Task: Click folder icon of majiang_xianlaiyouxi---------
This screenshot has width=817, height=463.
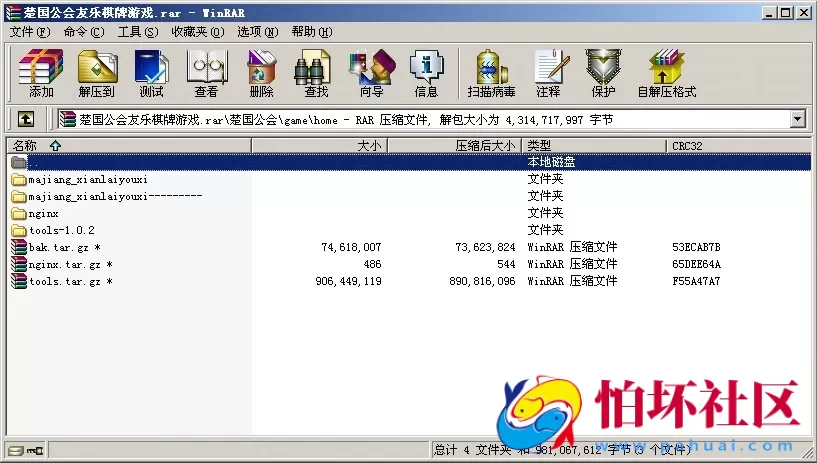Action: [19, 196]
